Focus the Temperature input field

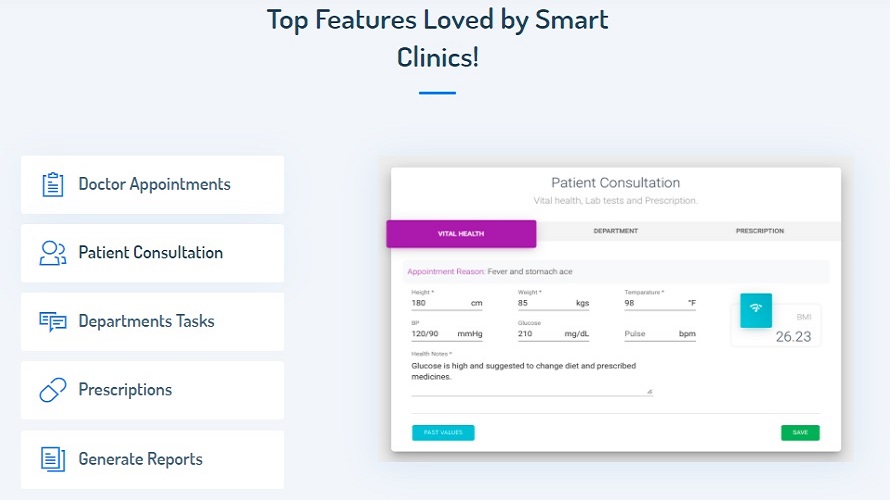click(x=652, y=303)
